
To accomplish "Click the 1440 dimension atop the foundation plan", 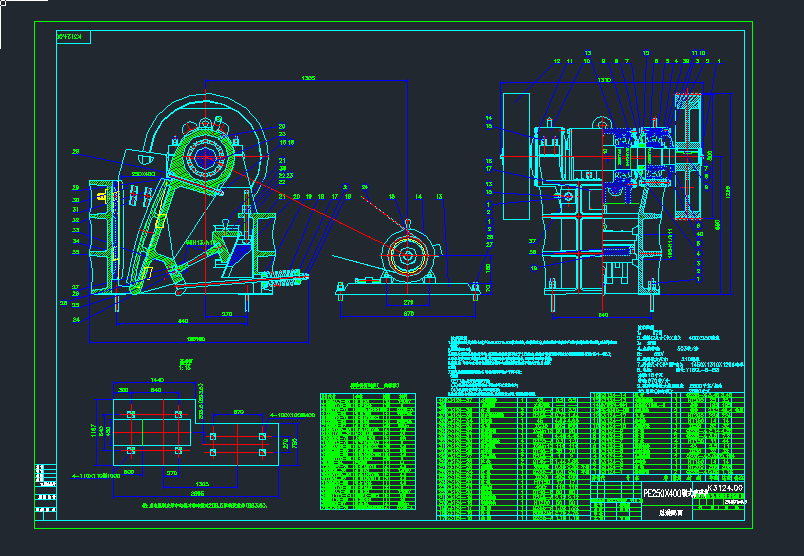I will pyautogui.click(x=156, y=381).
